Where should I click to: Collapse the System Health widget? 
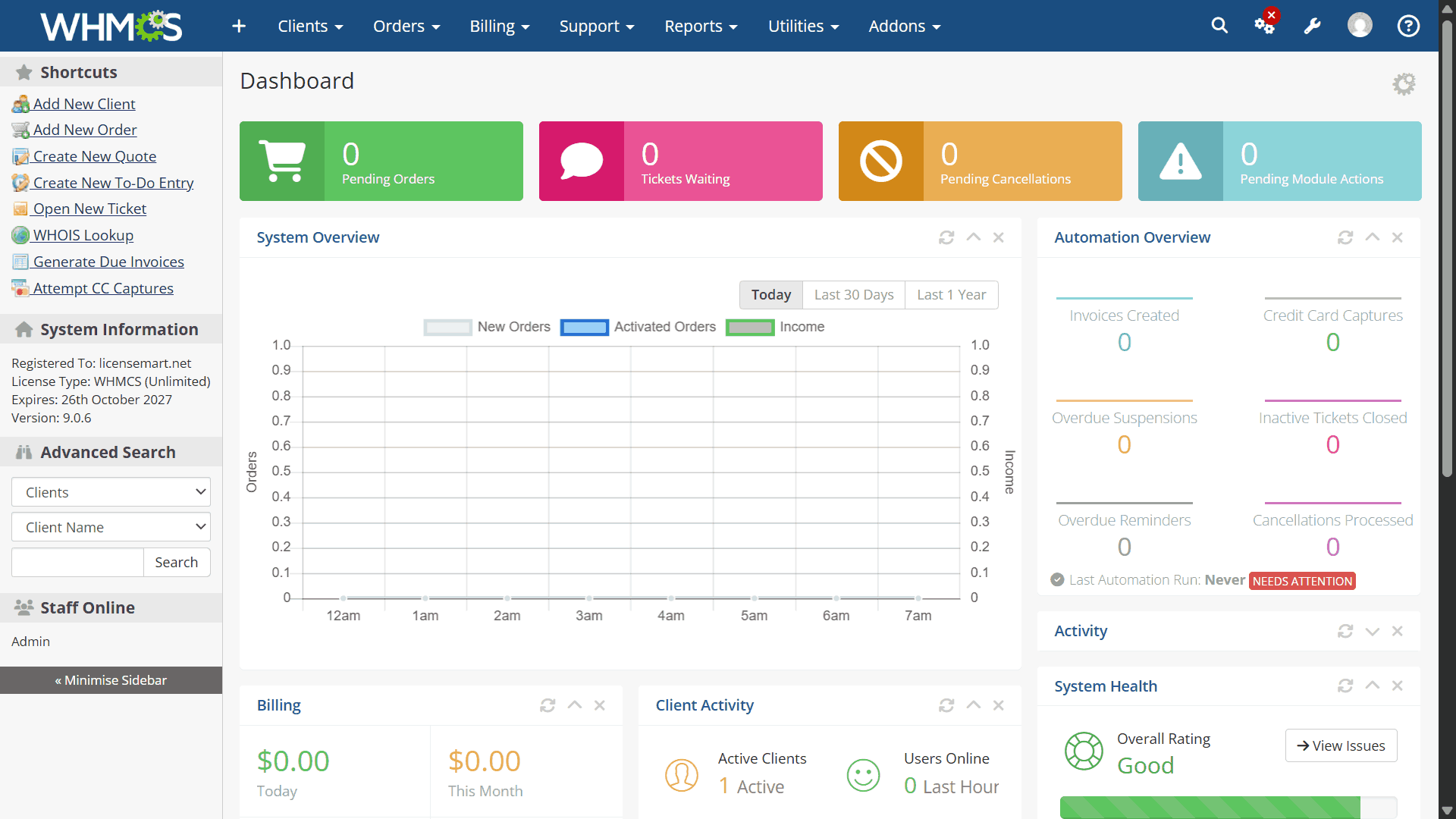coord(1373,686)
